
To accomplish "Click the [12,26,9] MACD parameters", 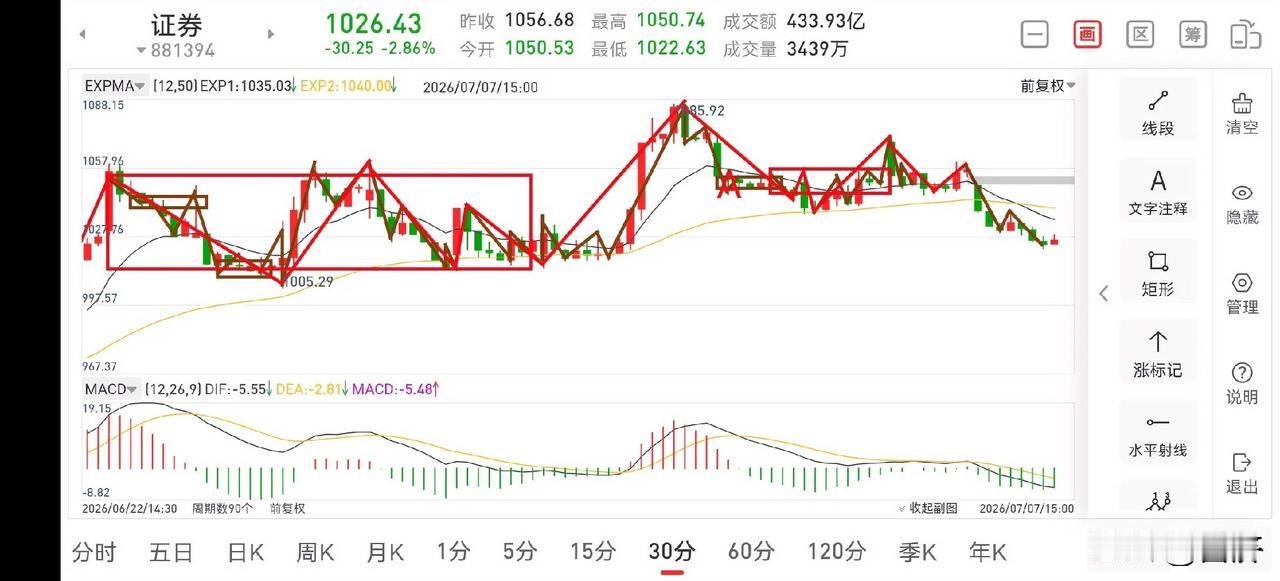I will [x=173, y=388].
